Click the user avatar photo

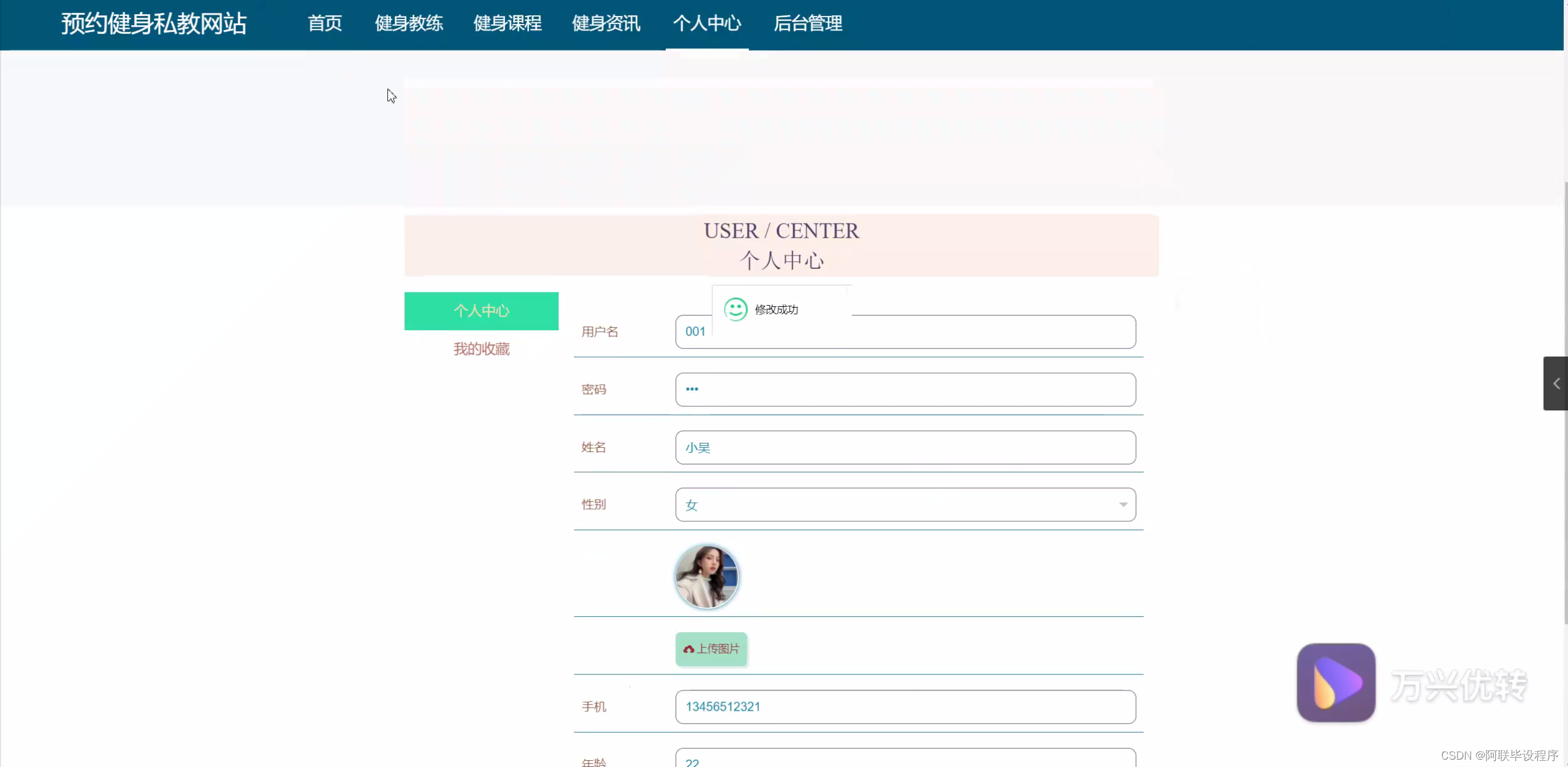pyautogui.click(x=706, y=576)
